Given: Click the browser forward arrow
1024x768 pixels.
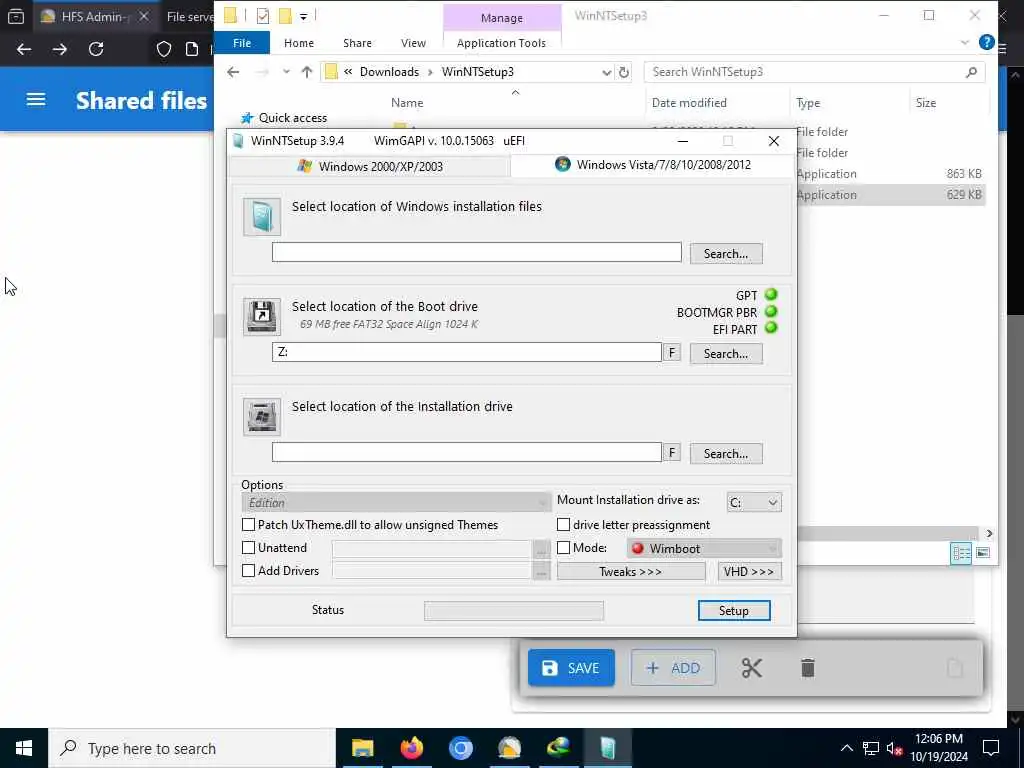Looking at the screenshot, I should click(x=60, y=49).
